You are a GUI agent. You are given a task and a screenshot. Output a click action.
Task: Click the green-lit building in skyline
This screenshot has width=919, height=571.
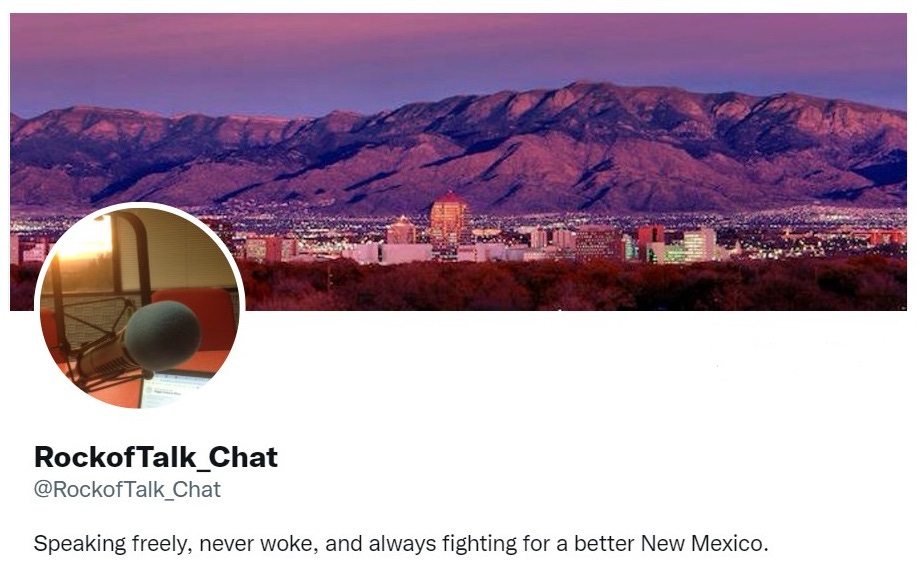point(675,253)
